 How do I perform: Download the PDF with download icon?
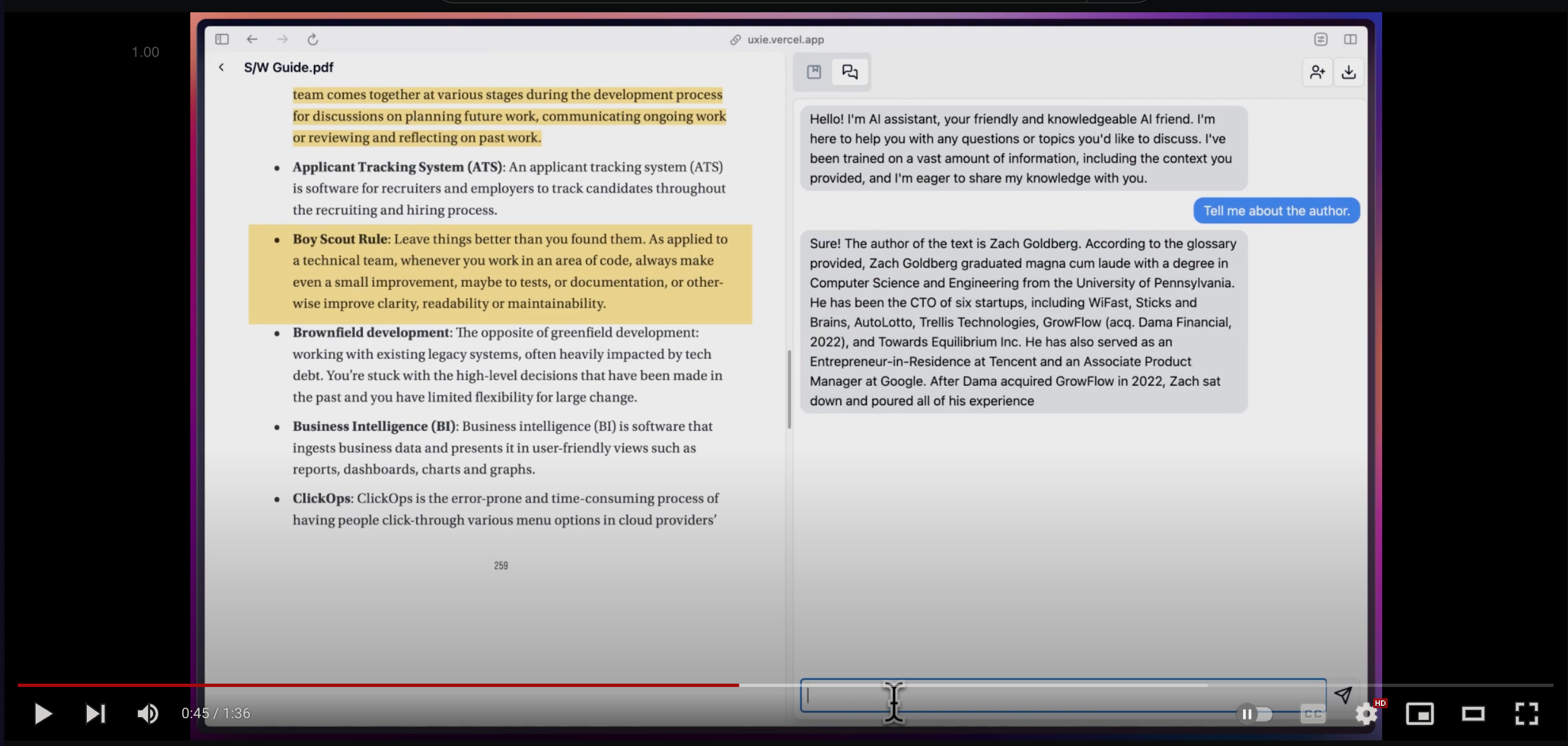tap(1348, 72)
